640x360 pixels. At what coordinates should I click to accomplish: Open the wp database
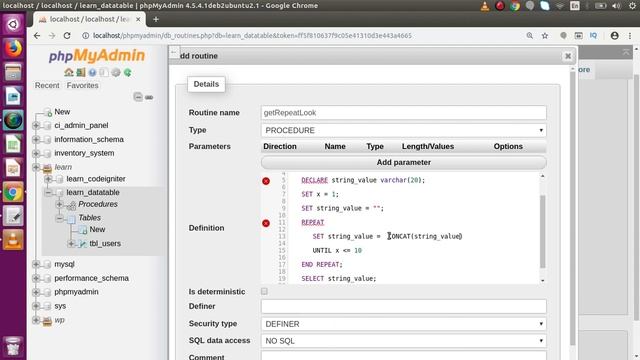pyautogui.click(x=60, y=320)
